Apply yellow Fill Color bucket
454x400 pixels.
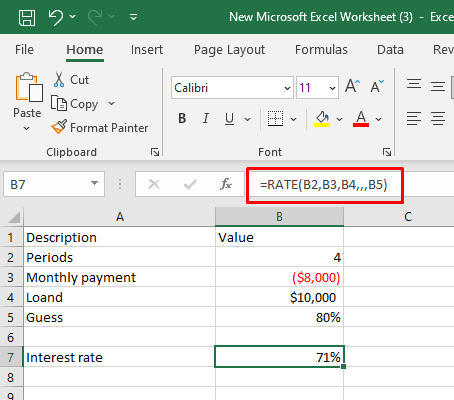pyautogui.click(x=322, y=119)
